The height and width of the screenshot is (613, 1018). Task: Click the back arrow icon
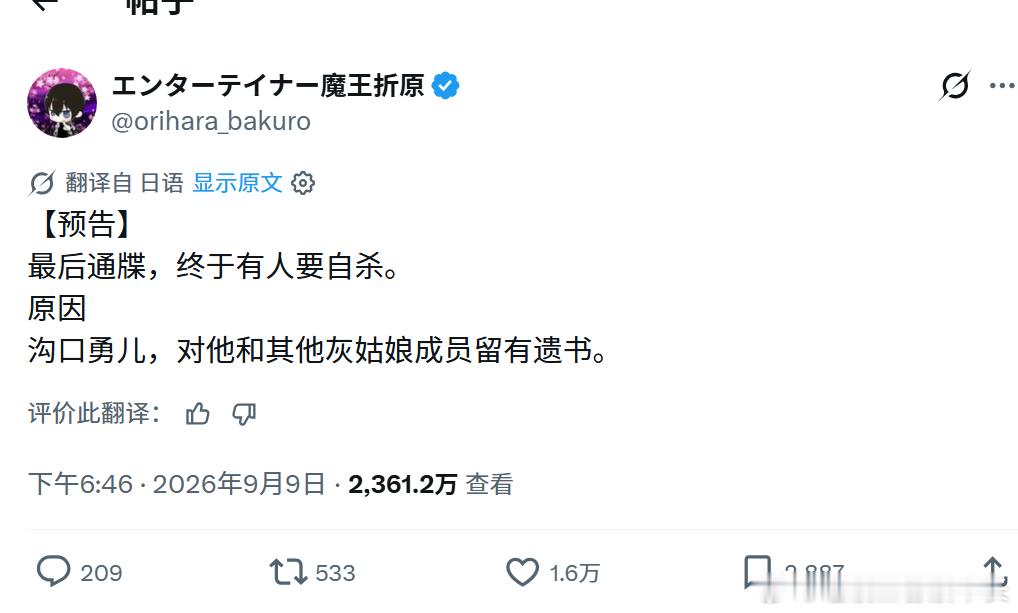tap(45, 5)
